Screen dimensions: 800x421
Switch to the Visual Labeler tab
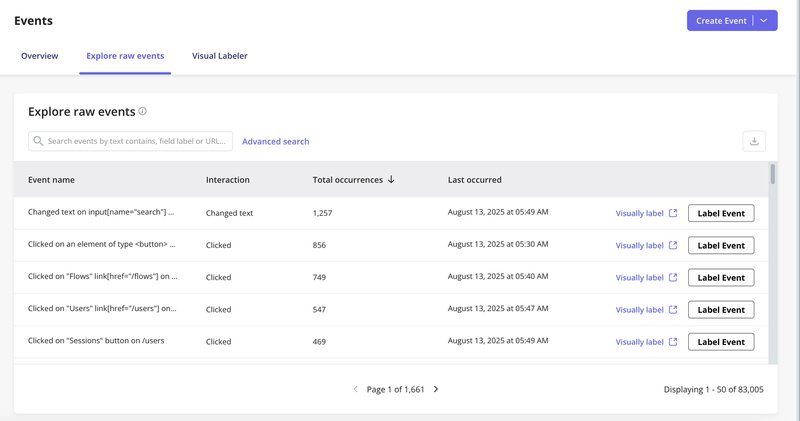pos(220,56)
